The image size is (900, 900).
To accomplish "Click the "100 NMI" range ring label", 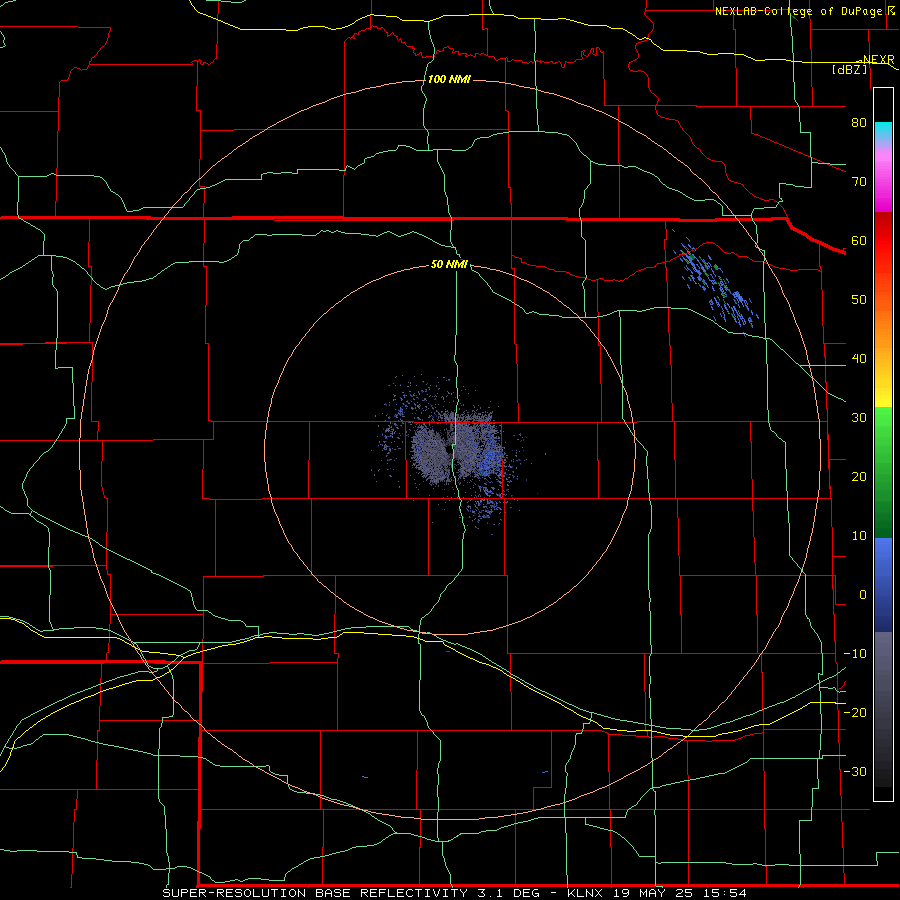I will [x=449, y=79].
